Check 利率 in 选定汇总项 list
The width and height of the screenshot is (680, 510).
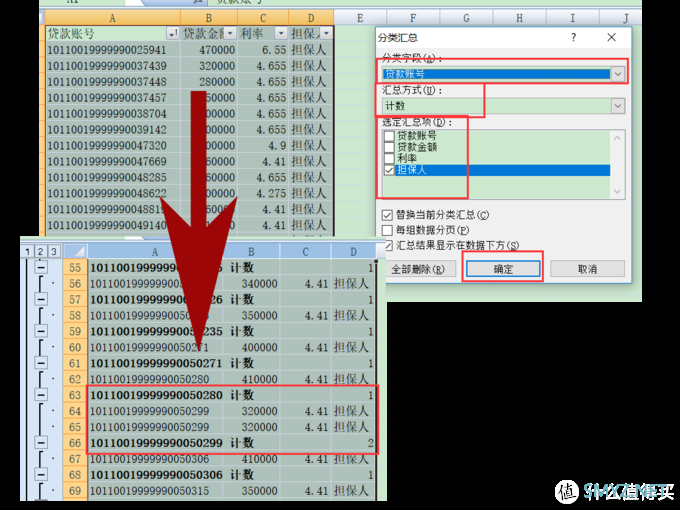(x=389, y=158)
